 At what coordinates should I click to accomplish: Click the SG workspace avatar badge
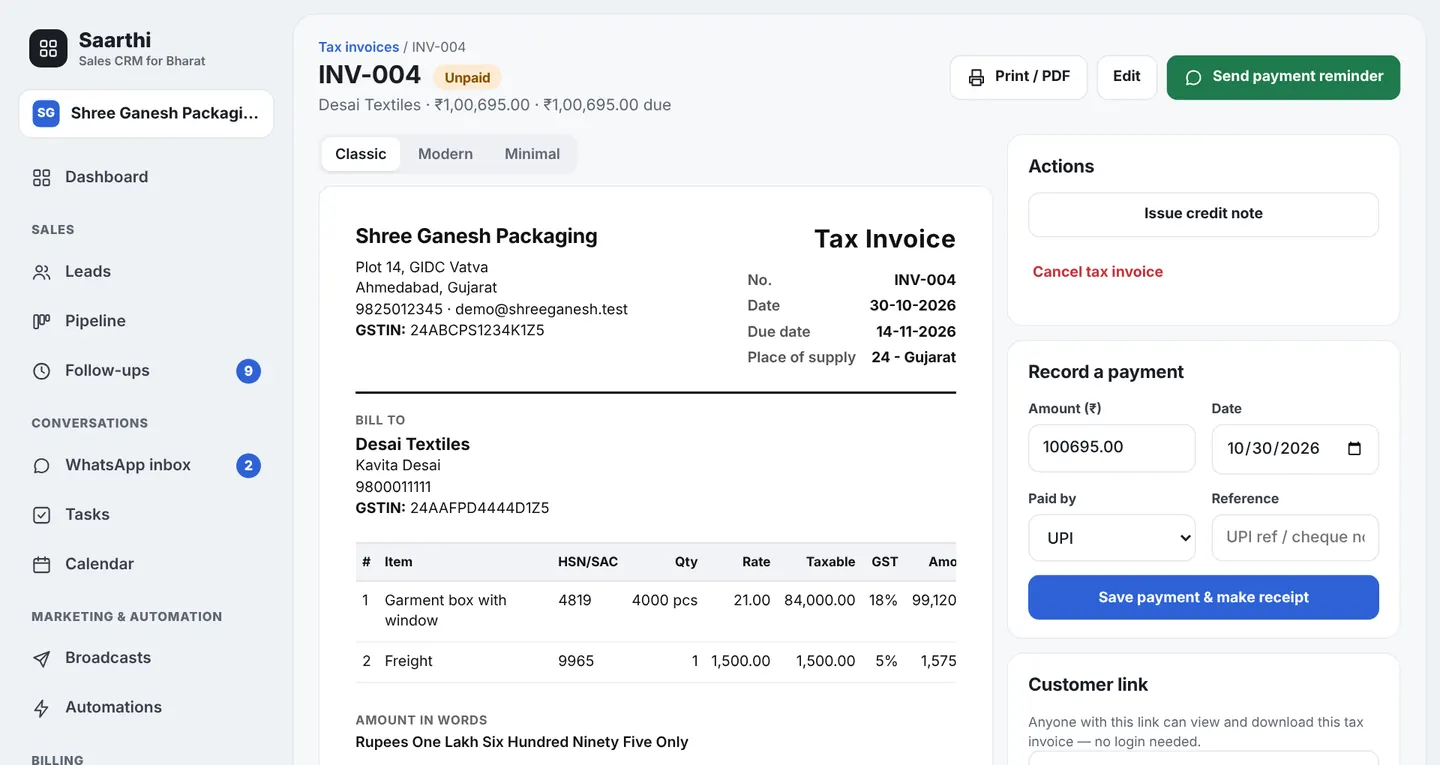(x=46, y=113)
